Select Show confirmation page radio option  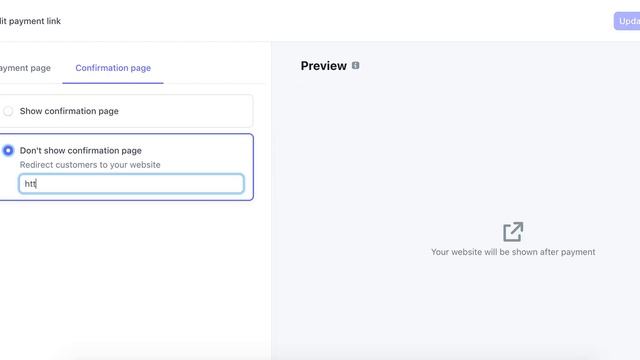[x=8, y=111]
